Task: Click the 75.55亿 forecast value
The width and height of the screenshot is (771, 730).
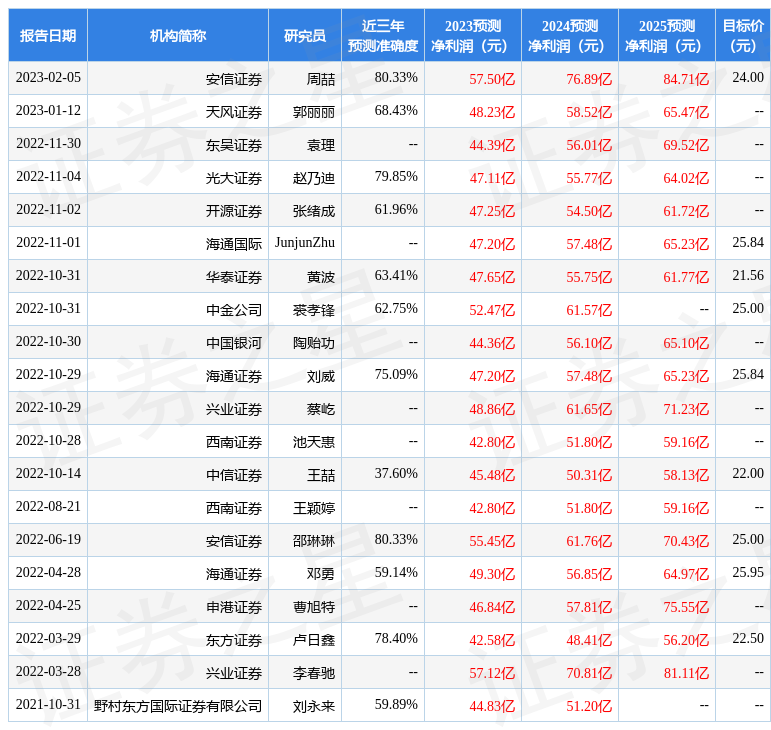Action: [x=686, y=606]
